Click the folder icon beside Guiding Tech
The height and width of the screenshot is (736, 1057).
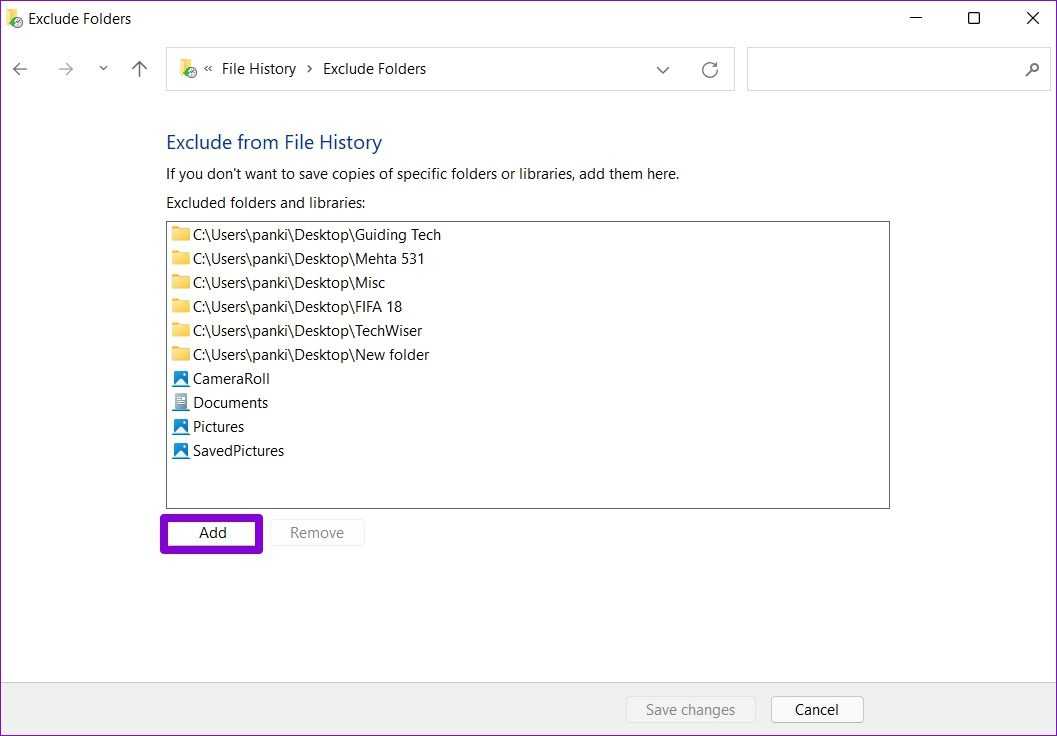180,235
